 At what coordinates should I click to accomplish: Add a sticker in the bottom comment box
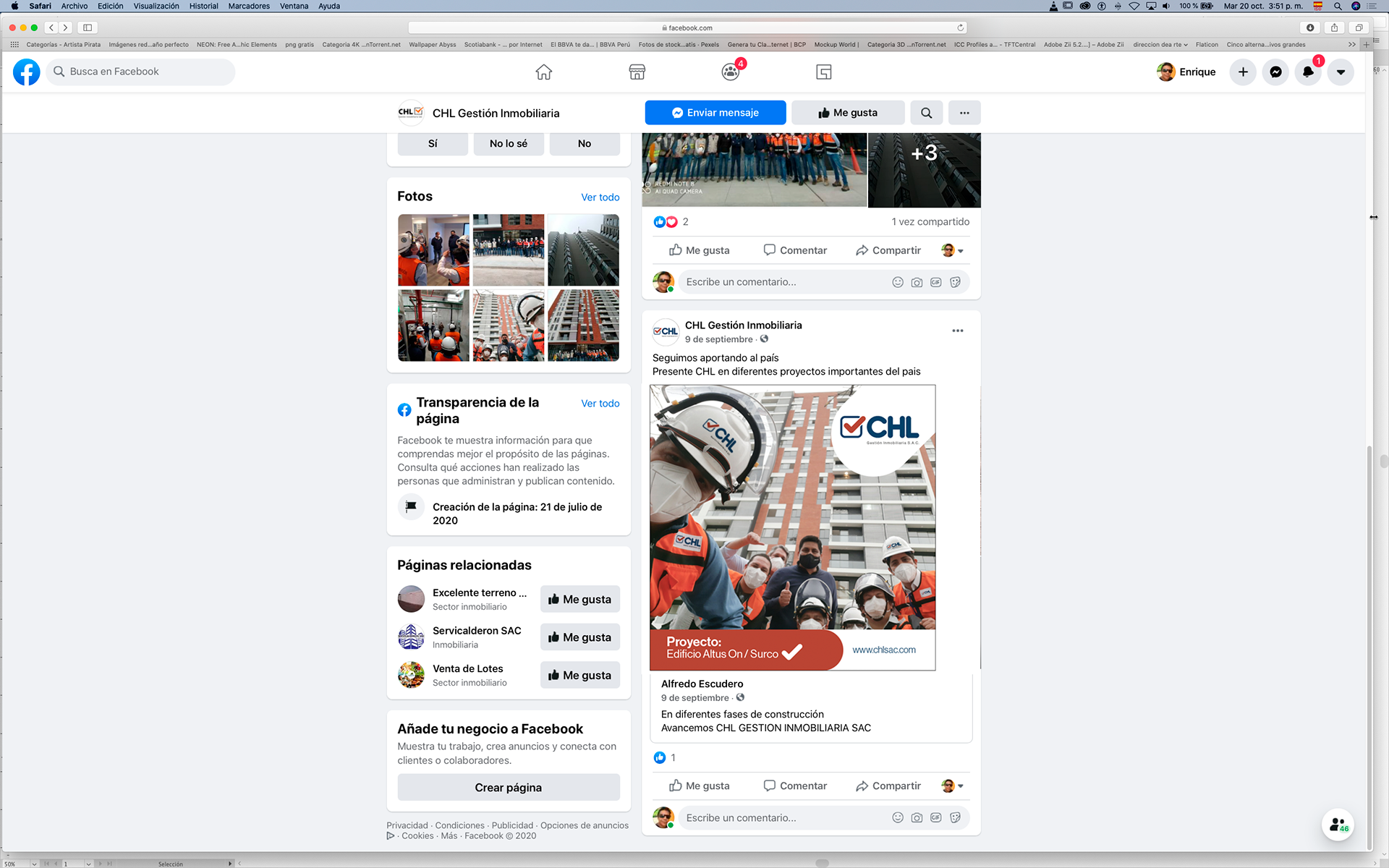(x=955, y=817)
